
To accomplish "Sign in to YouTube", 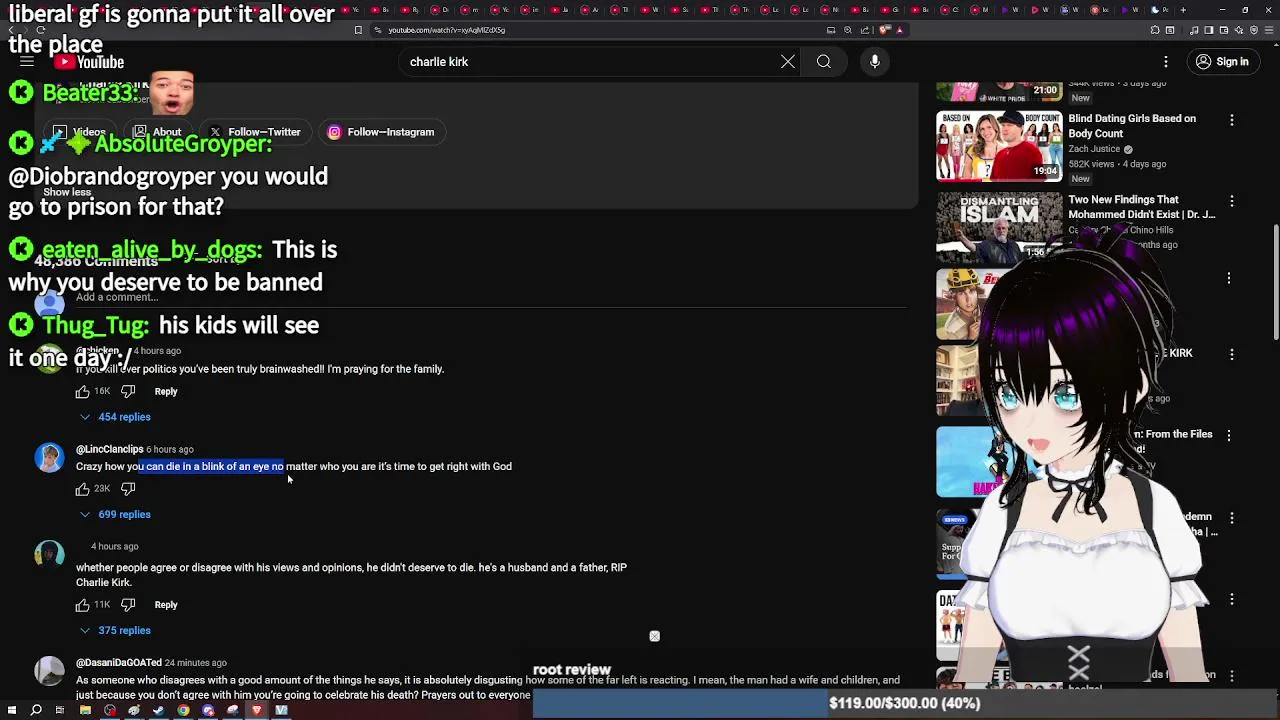I will [1222, 62].
